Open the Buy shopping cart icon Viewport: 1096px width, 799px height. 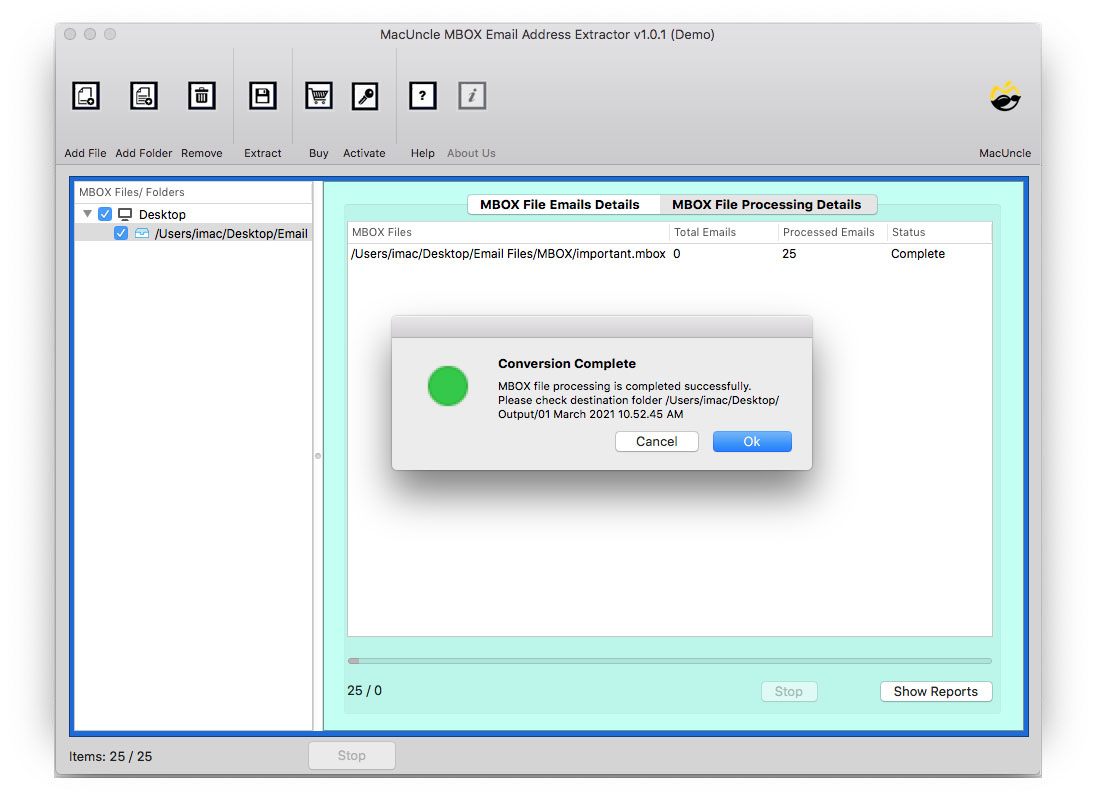319,96
